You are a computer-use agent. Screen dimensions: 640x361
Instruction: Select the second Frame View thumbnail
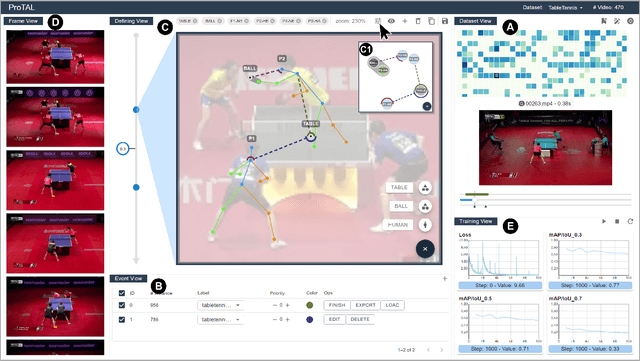click(55, 117)
